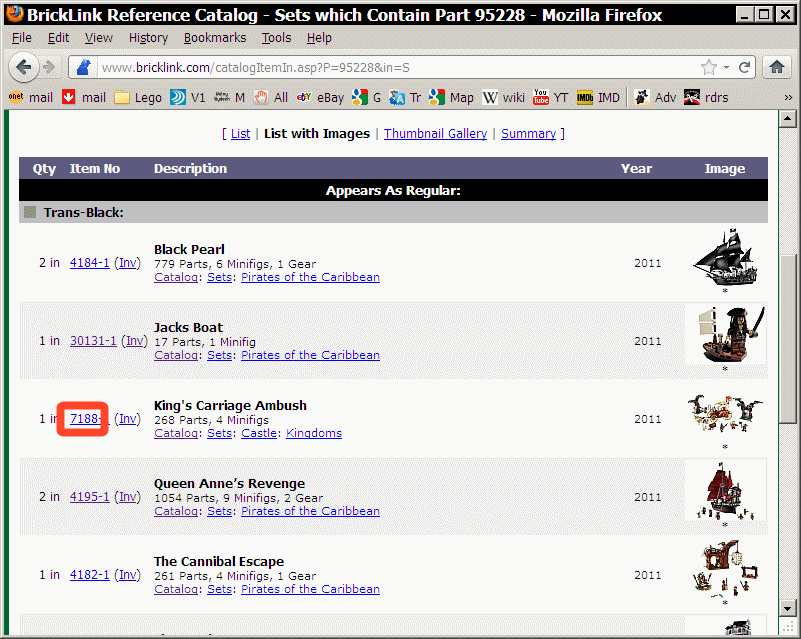Open inventory of set 4195-1
This screenshot has width=801, height=639.
128,496
